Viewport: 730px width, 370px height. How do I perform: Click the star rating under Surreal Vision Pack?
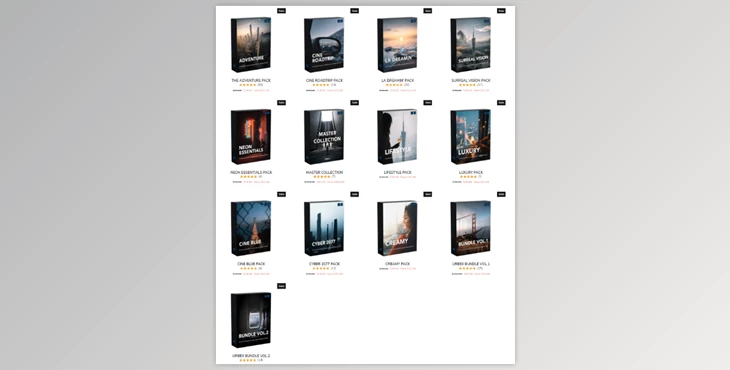(467, 85)
